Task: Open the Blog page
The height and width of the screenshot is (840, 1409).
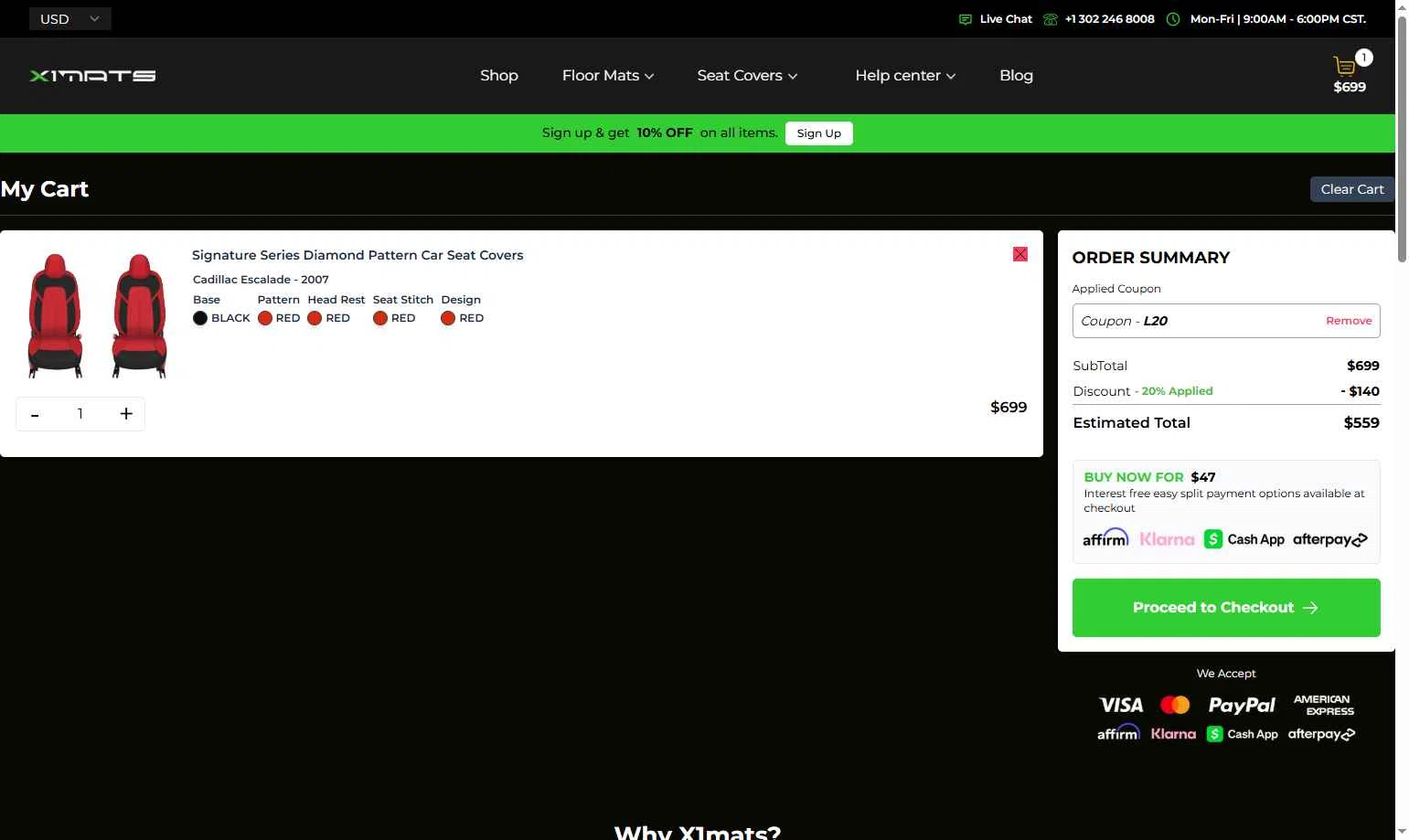Action: [x=1016, y=76]
